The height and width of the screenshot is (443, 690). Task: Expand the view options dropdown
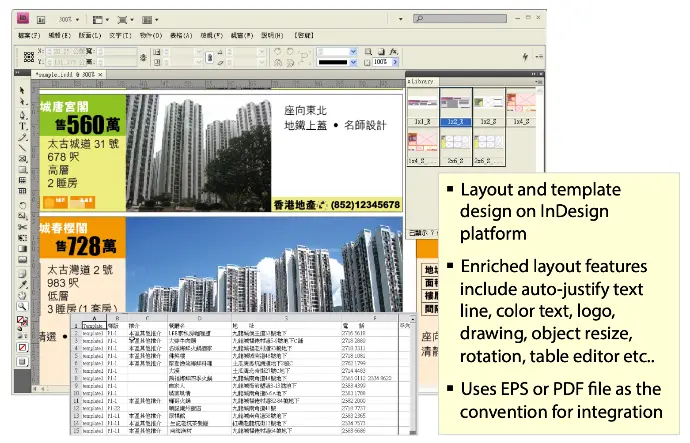(x=101, y=19)
